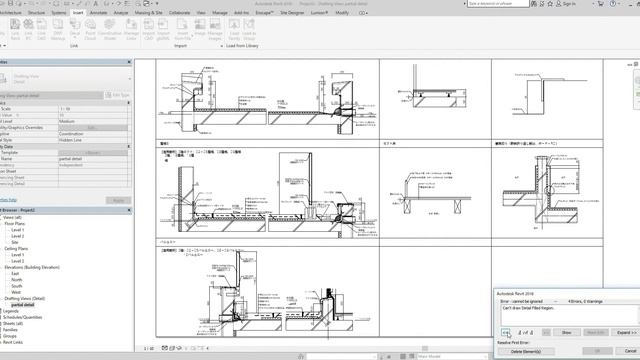Click the Sign In user icon
This screenshot has height=360, width=640.
(559, 4)
